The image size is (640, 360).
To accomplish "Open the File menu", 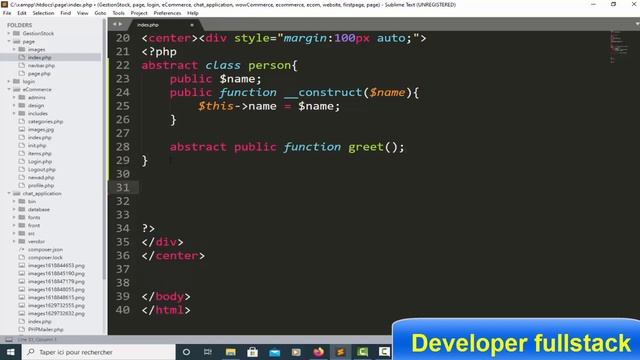I will point(7,13).
